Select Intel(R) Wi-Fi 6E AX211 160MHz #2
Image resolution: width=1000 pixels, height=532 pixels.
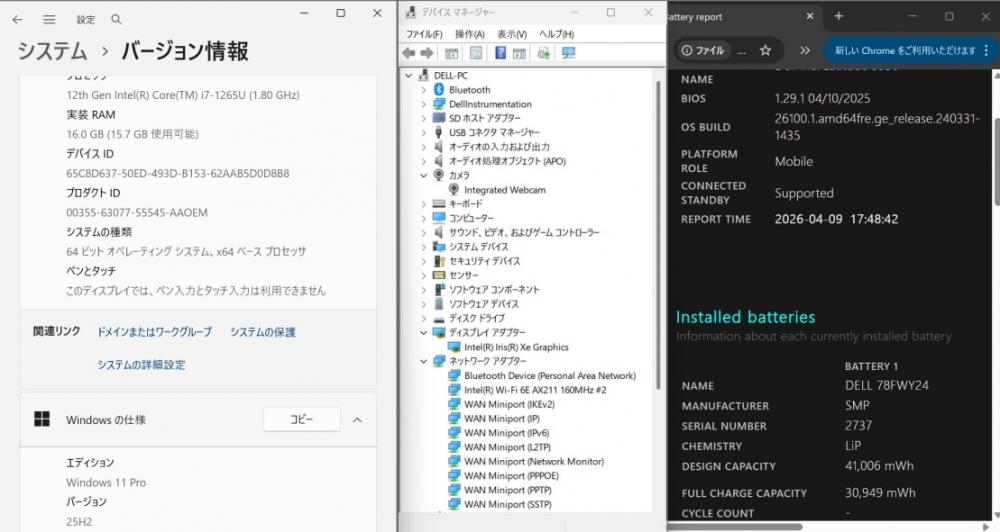(x=535, y=390)
